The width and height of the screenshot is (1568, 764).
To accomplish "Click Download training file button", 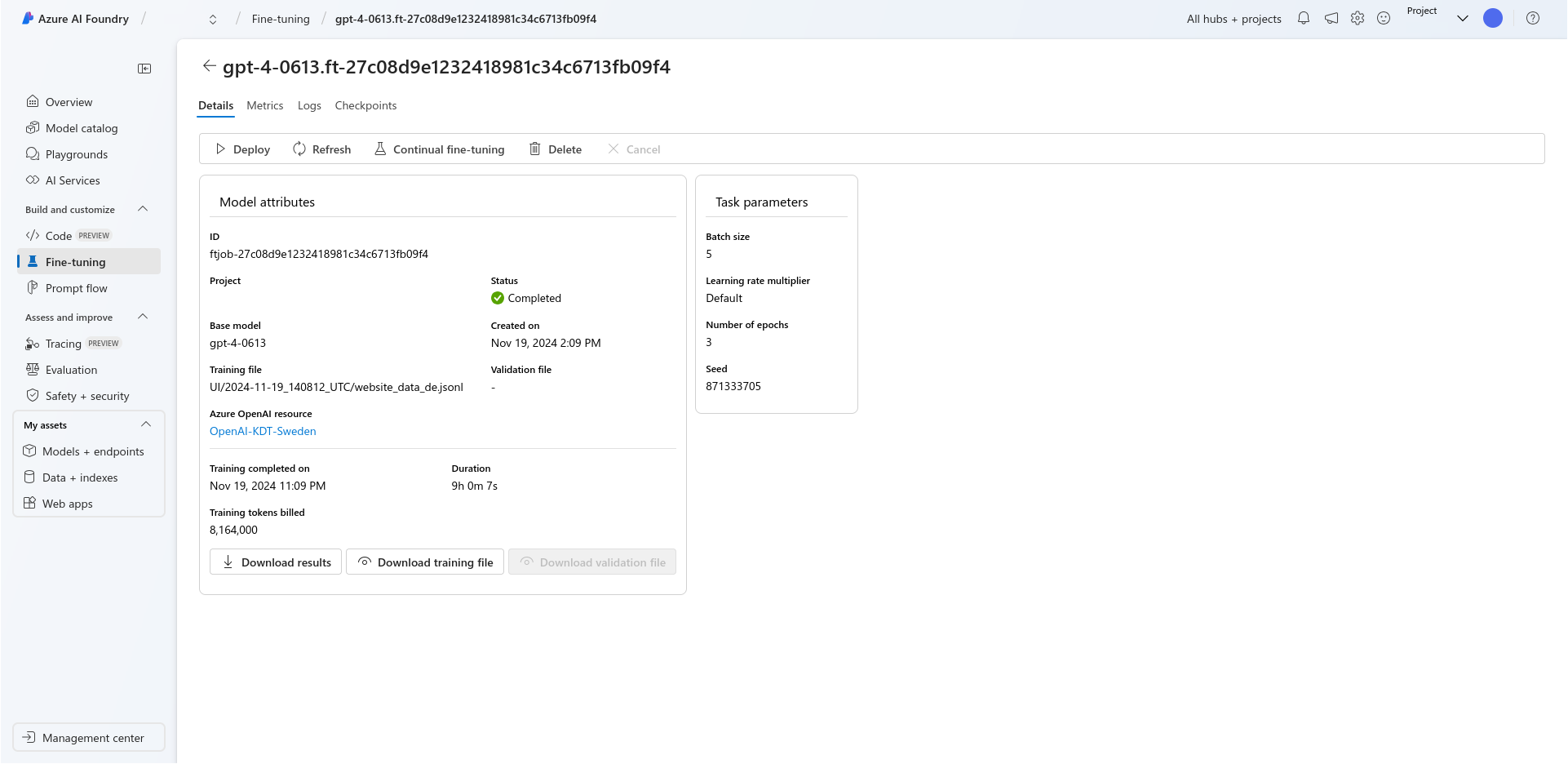I will click(x=425, y=562).
